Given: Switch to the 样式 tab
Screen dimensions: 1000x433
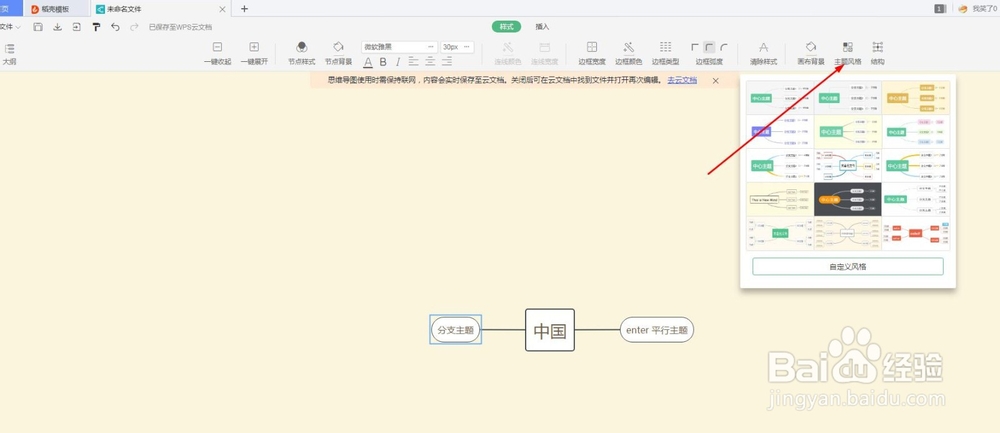Looking at the screenshot, I should pos(506,27).
